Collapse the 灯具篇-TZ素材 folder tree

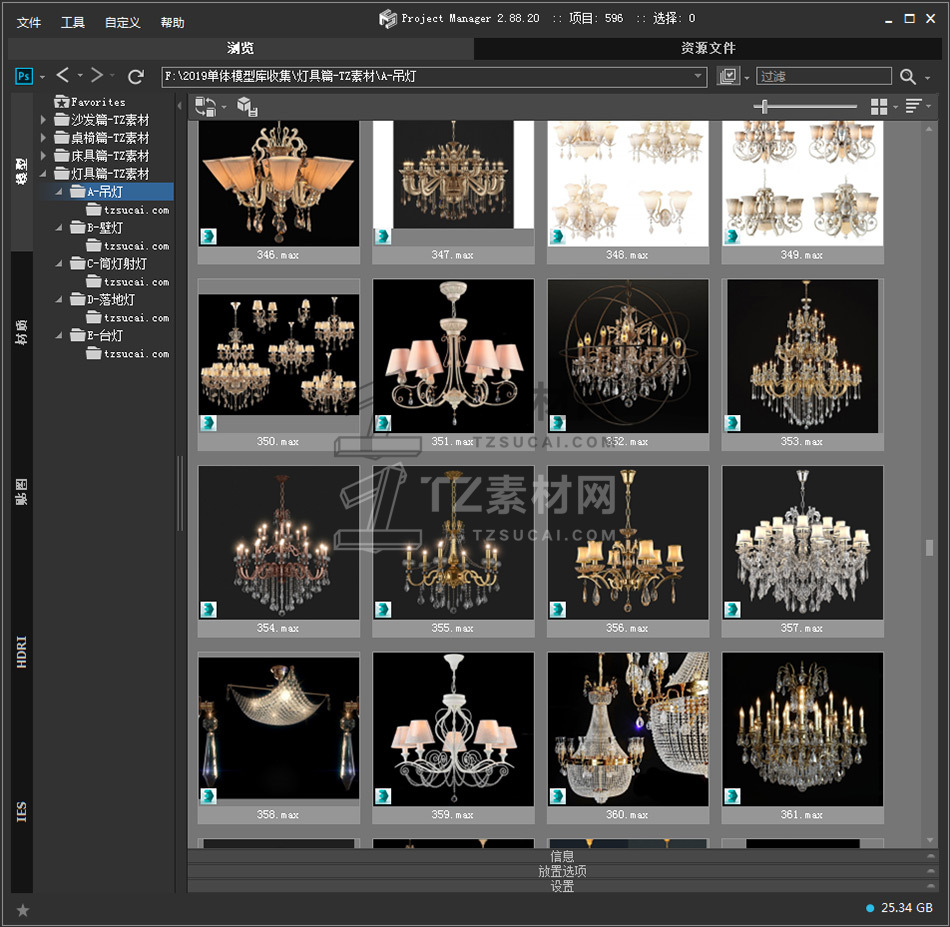tap(43, 174)
